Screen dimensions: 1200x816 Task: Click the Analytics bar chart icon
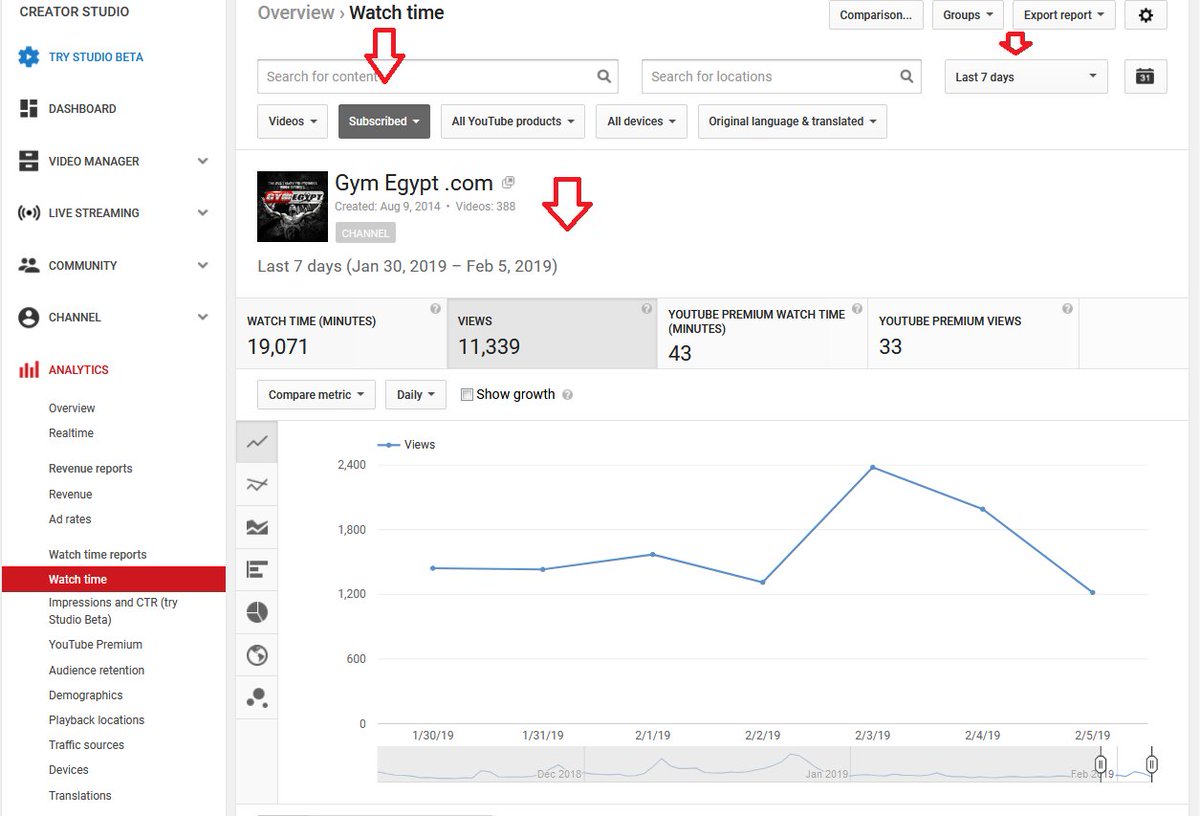click(x=29, y=370)
